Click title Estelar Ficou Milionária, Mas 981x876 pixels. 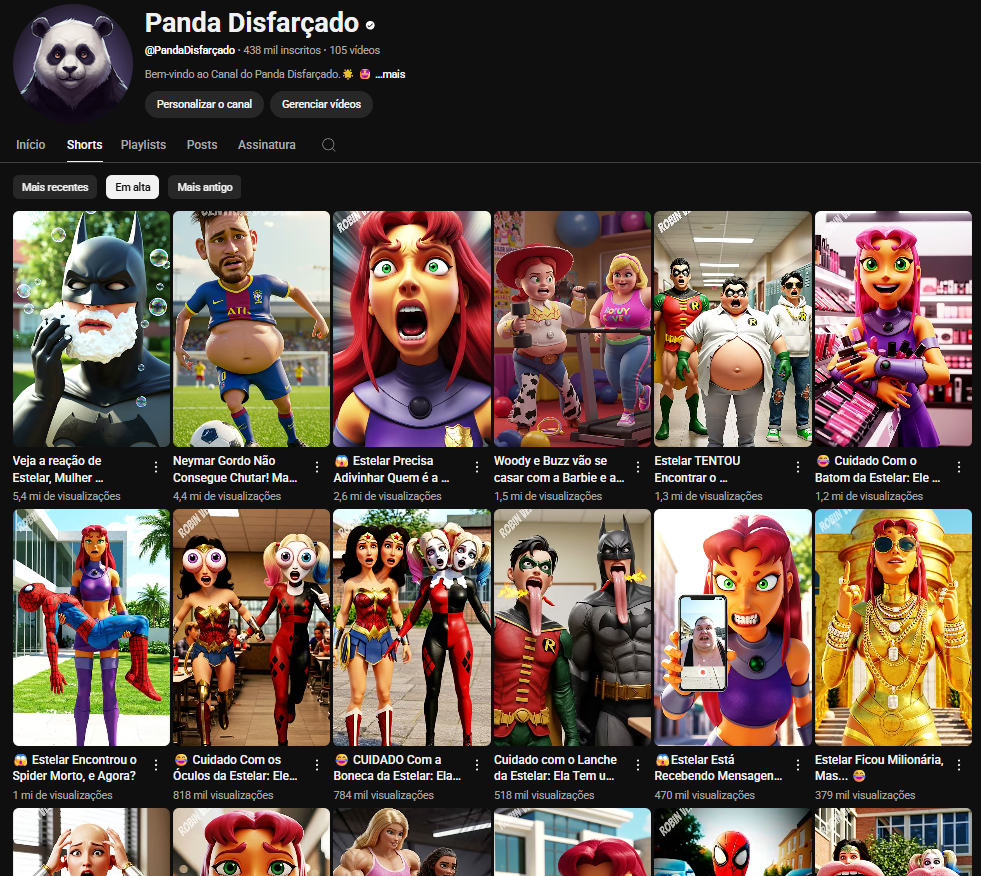click(879, 768)
